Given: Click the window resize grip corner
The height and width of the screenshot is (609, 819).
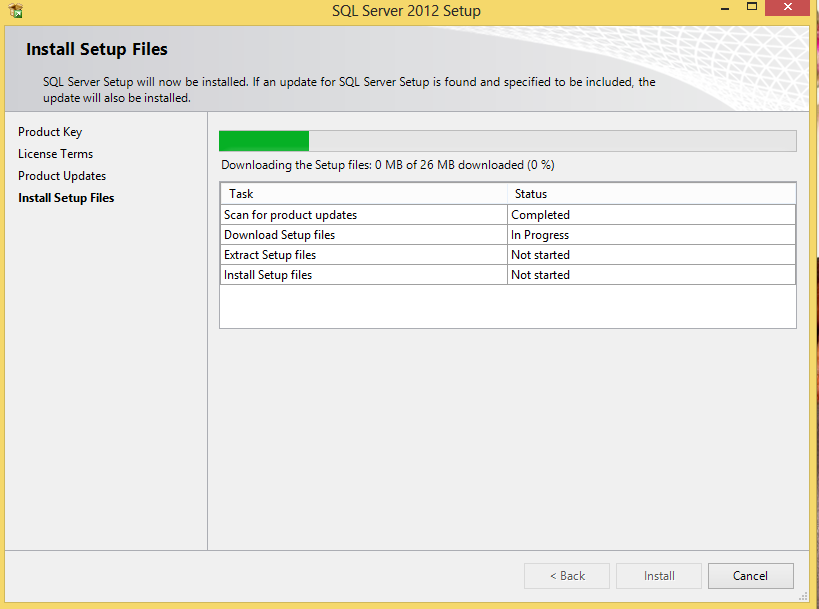Looking at the screenshot, I should point(803,596).
